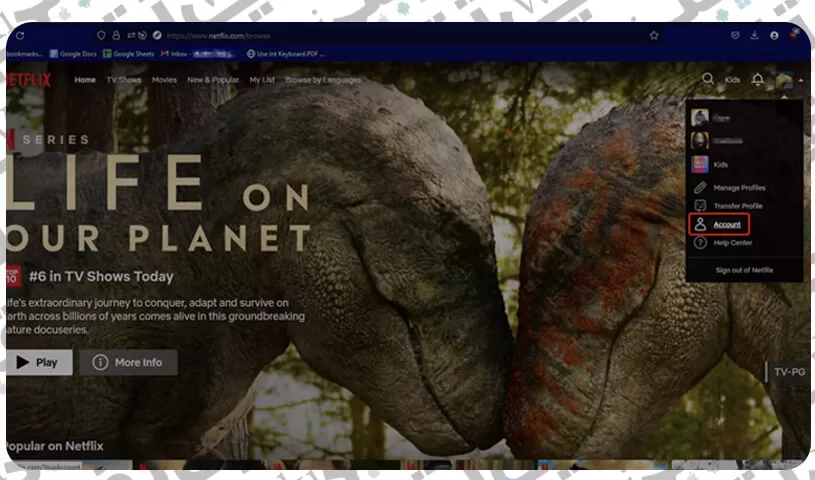This screenshot has height=480, width=815.
Task: Reload the page with the refresh icon
Action: pos(20,35)
